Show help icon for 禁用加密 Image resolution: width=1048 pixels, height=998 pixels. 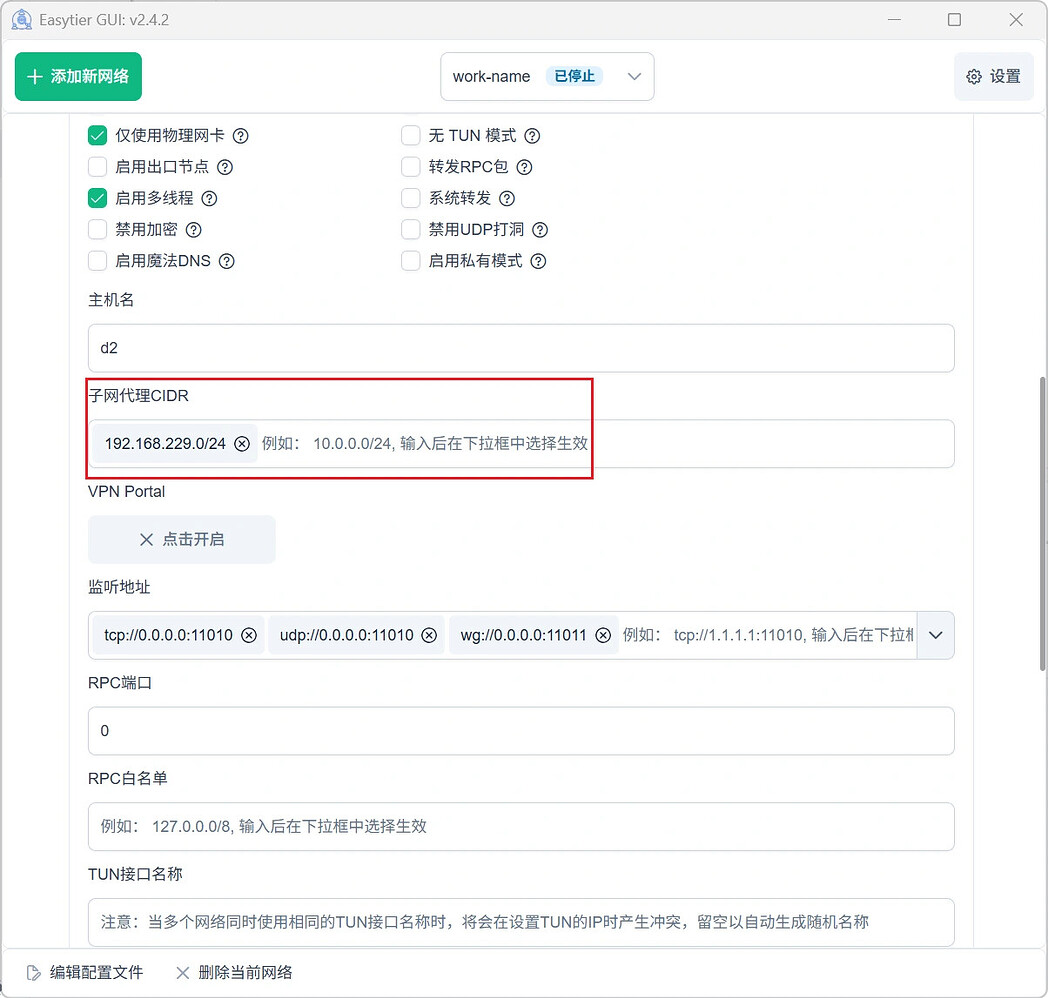[x=194, y=230]
